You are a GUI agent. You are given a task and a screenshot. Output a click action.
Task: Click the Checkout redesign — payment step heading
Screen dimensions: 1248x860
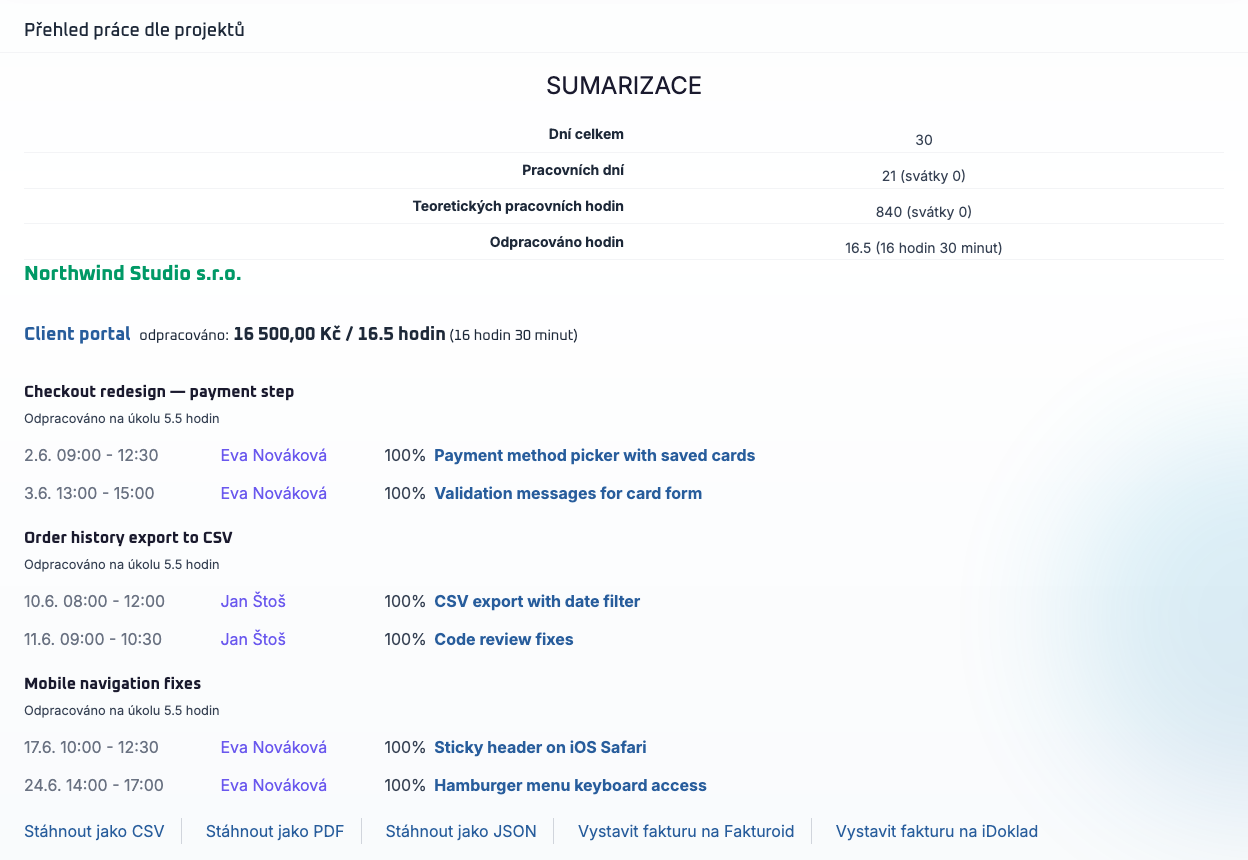pos(159,392)
